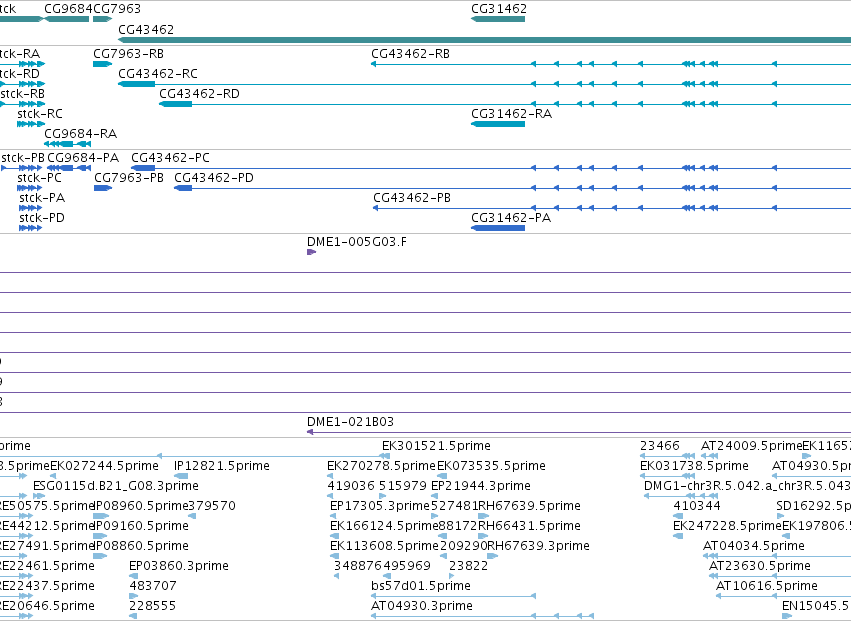Click the EK301521.5prime EST label
The height and width of the screenshot is (621, 851).
click(436, 446)
